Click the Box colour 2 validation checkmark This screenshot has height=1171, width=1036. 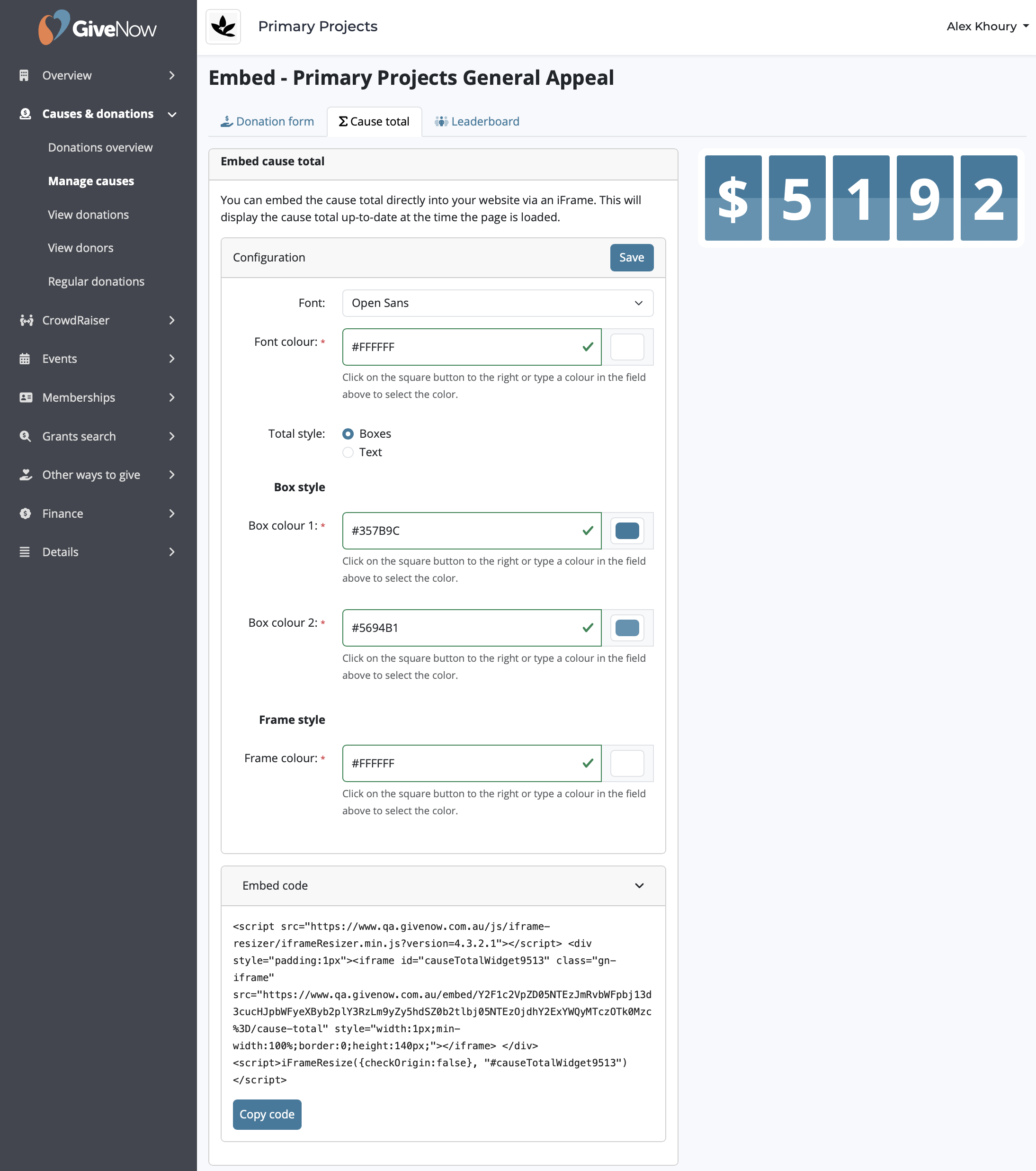pos(588,628)
